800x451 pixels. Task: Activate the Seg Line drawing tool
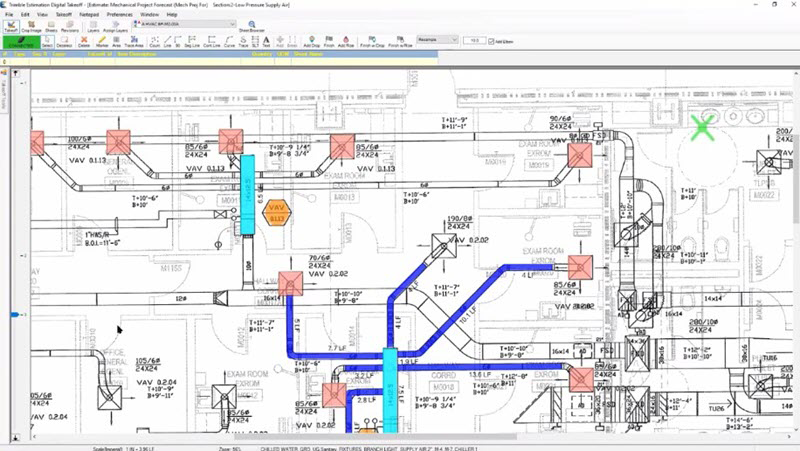click(x=192, y=42)
